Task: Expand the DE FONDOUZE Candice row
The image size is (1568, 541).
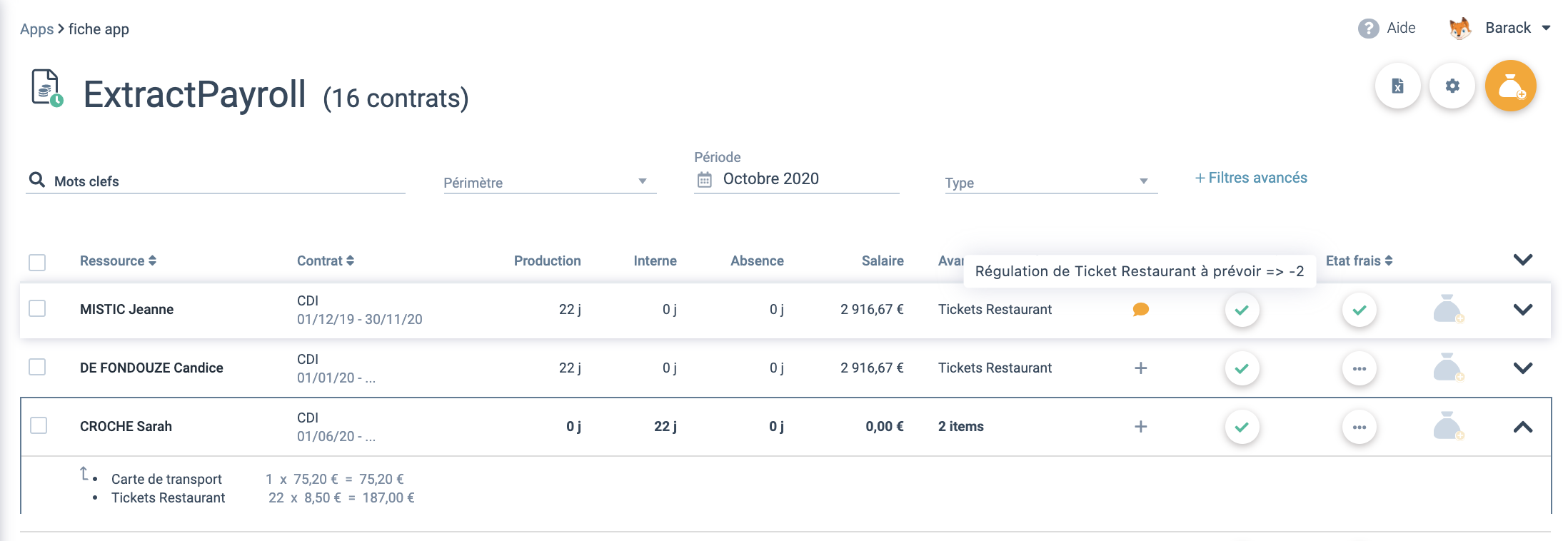Action: 1522,368
